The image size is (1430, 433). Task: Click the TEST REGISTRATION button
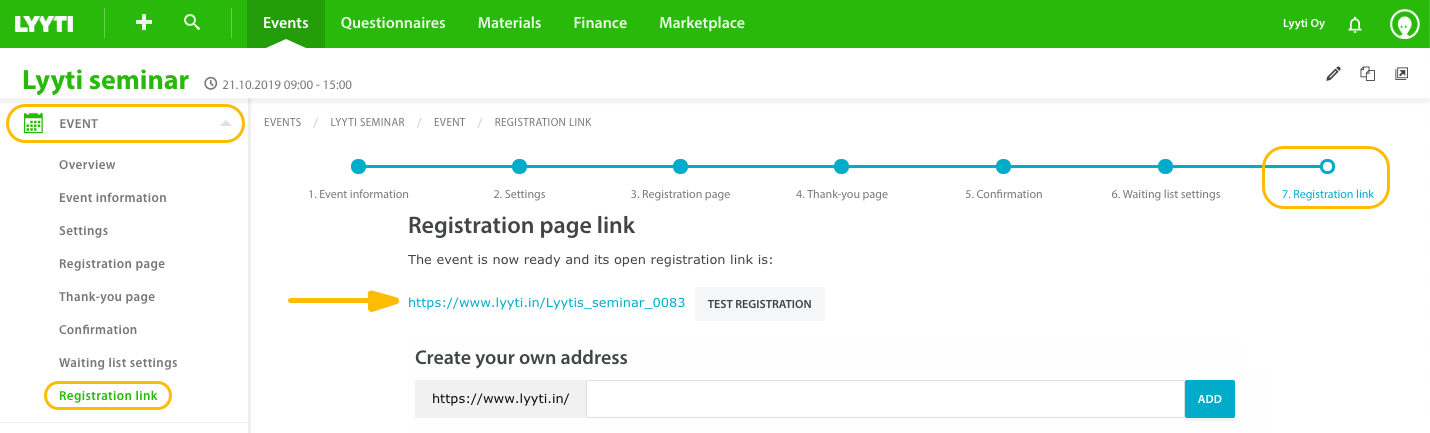[x=759, y=304]
